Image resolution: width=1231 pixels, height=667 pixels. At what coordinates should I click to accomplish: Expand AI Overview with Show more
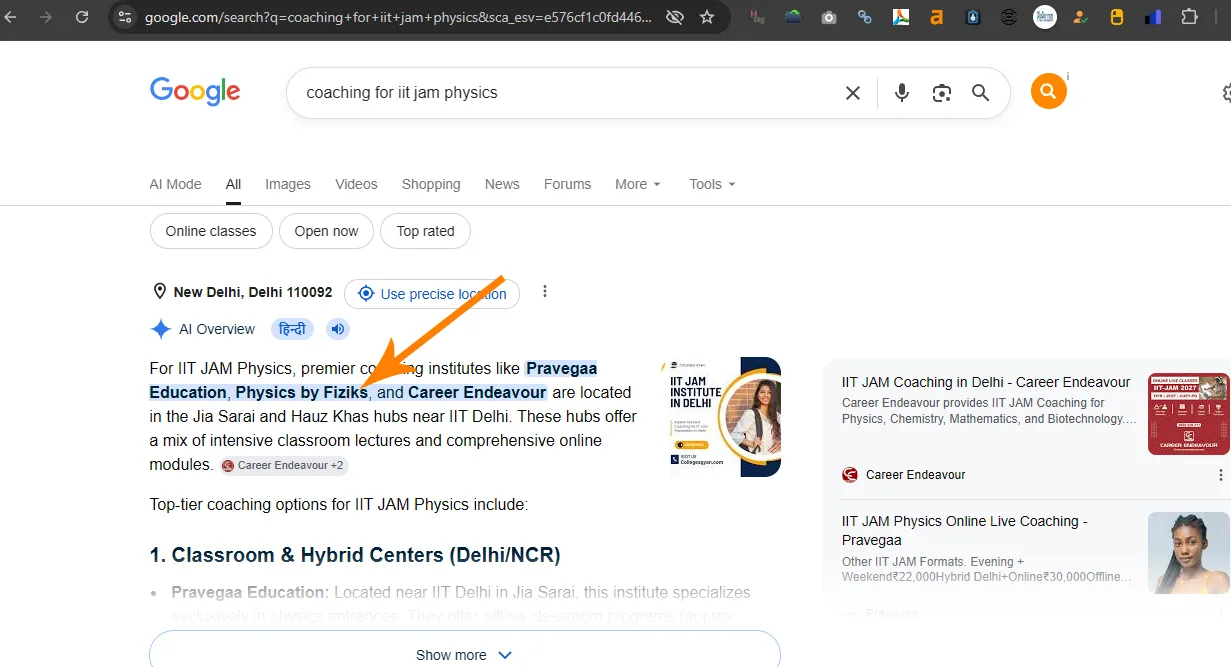coord(464,655)
